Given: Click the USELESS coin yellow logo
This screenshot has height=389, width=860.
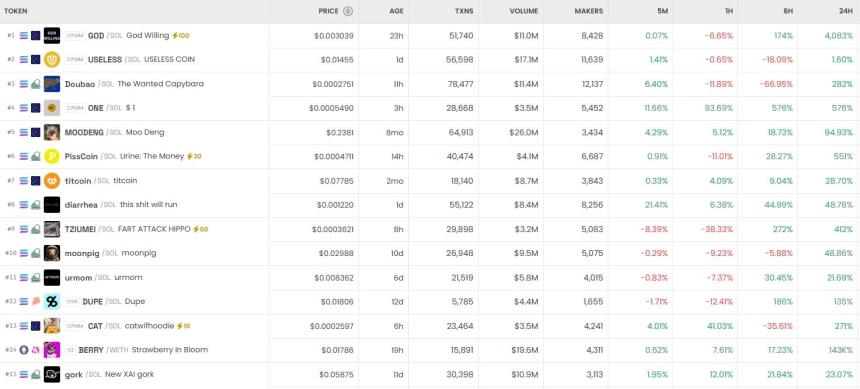Looking at the screenshot, I should coord(52,60).
